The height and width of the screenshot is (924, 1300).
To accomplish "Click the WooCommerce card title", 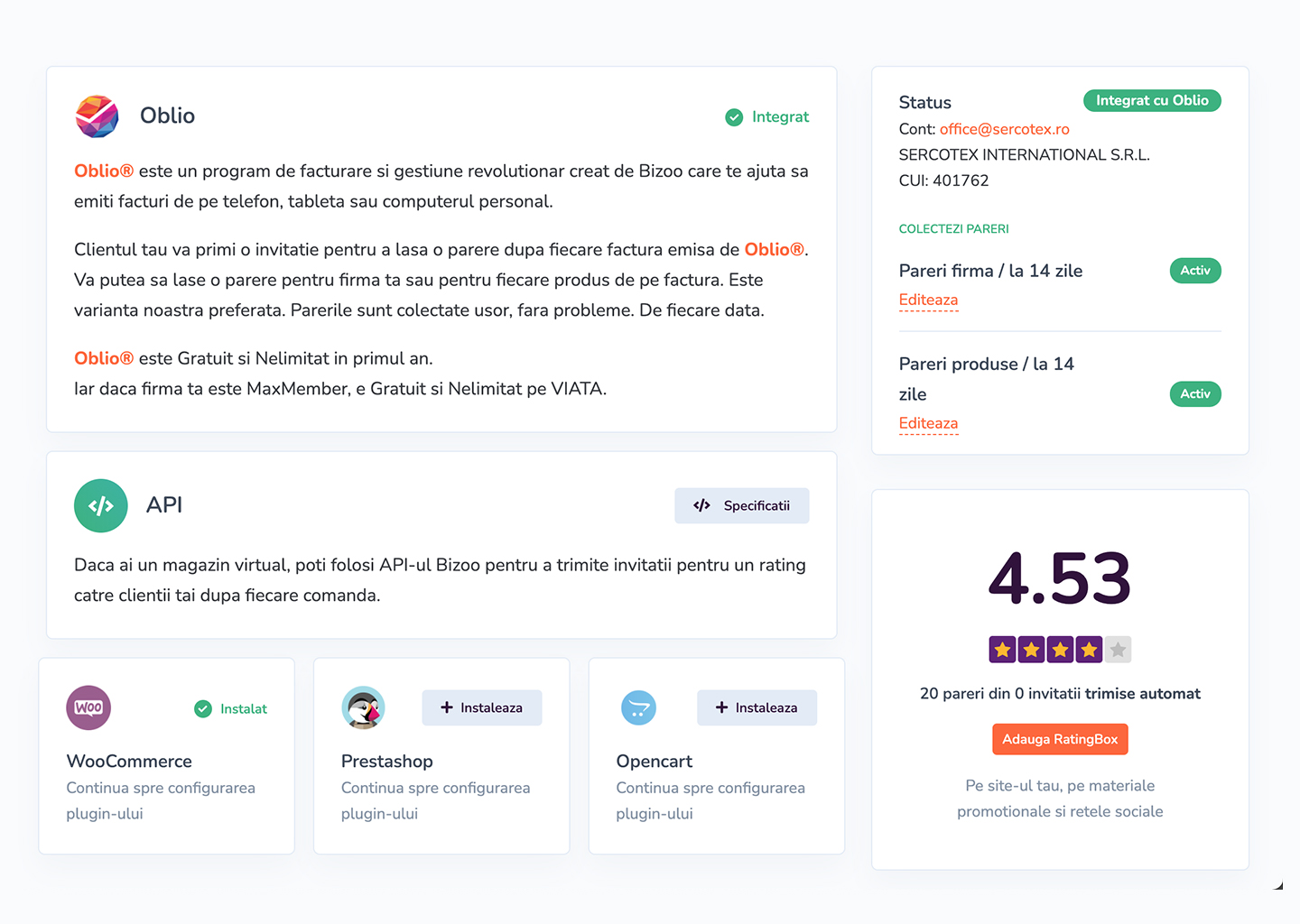I will point(129,762).
